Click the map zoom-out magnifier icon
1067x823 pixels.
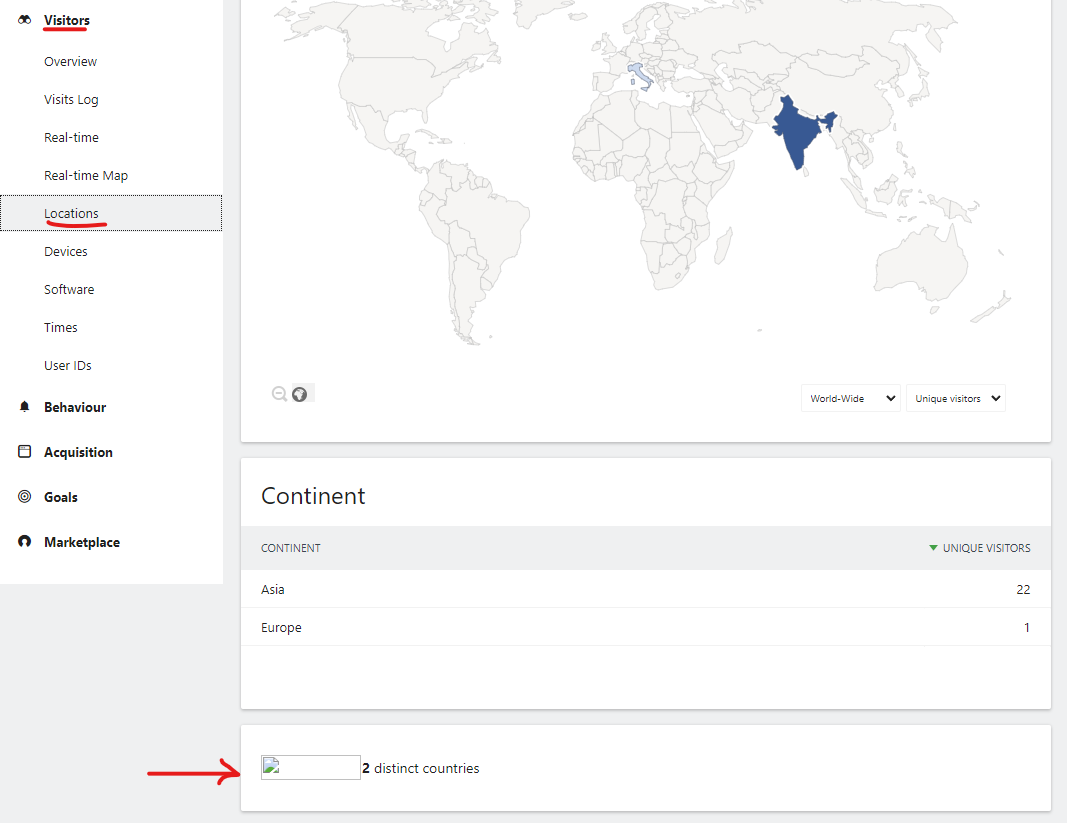pos(279,394)
